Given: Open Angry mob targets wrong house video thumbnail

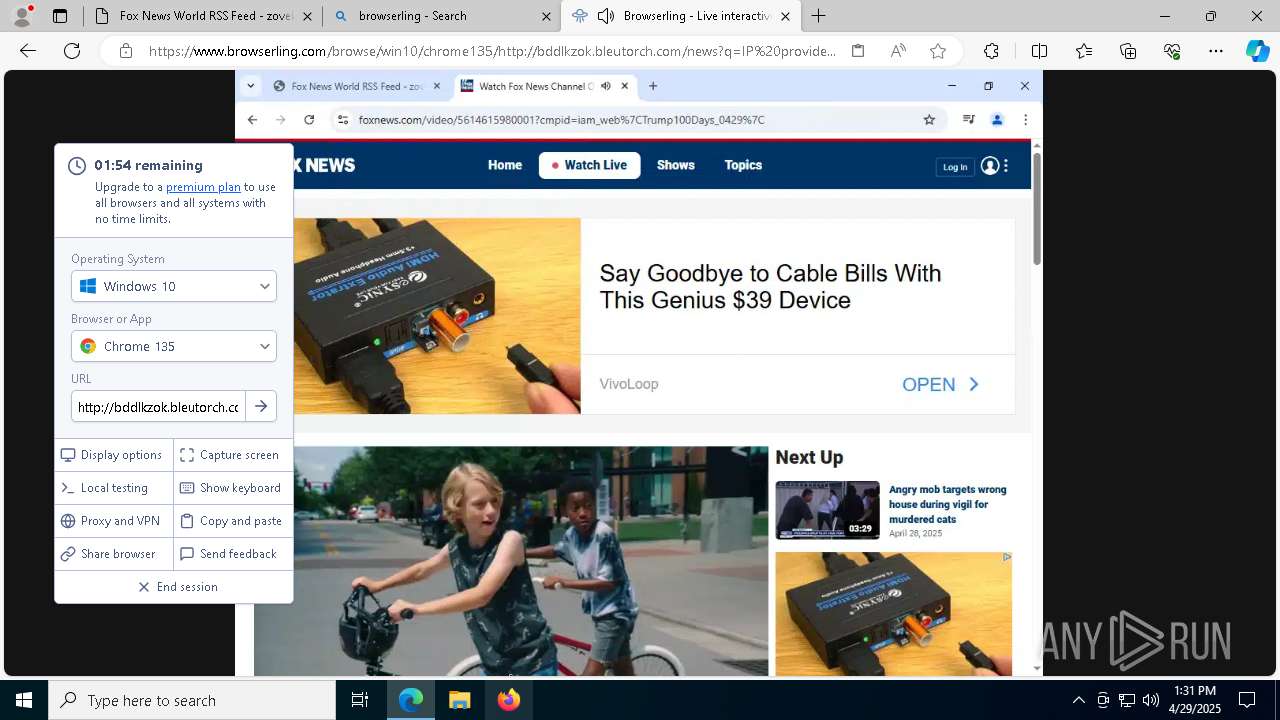Looking at the screenshot, I should [x=827, y=510].
